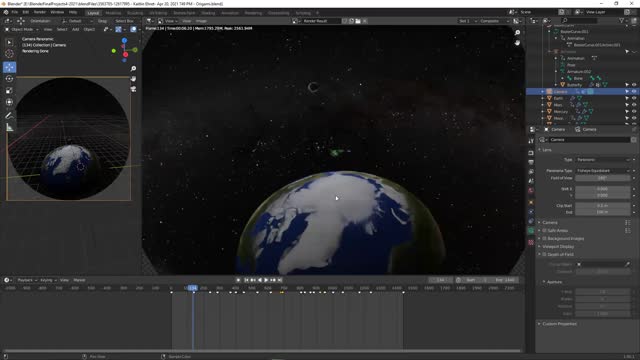Viewport: 640px width, 360px height.
Task: Toggle camera view icon in 3D viewport
Action: point(133,89)
